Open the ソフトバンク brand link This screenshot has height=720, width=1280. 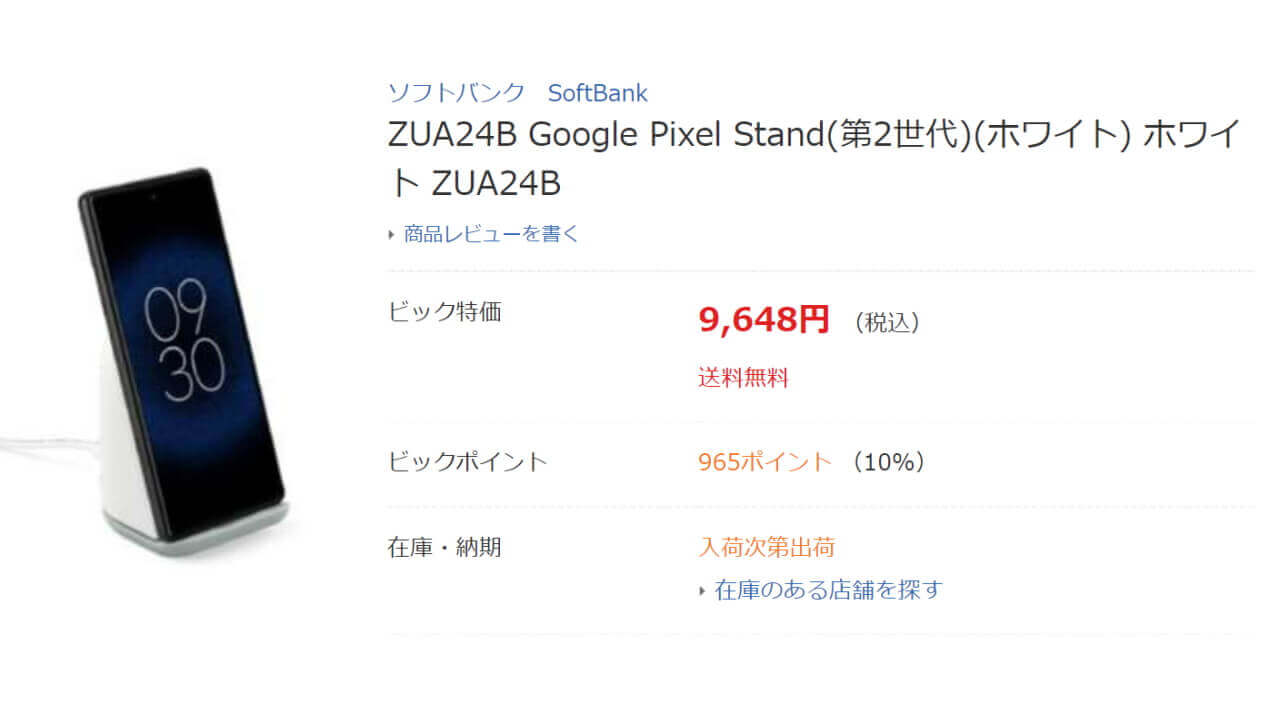point(455,92)
